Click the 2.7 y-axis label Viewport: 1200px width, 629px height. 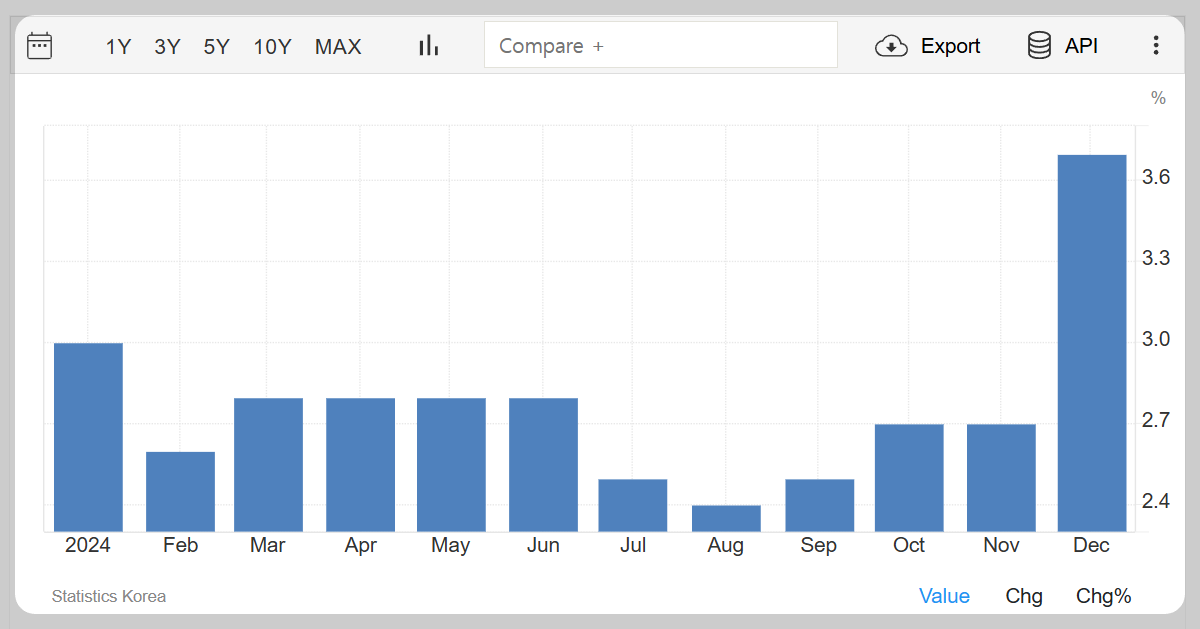[x=1156, y=420]
